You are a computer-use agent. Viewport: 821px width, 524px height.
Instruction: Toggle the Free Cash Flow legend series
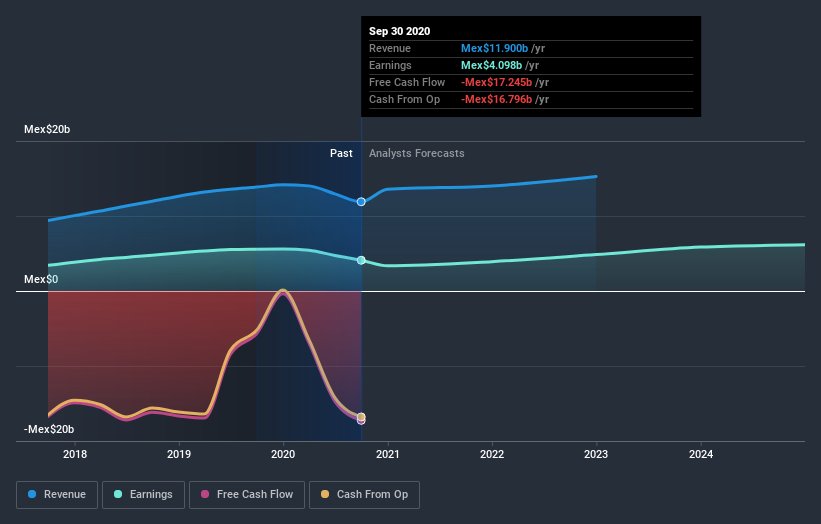[x=247, y=495]
